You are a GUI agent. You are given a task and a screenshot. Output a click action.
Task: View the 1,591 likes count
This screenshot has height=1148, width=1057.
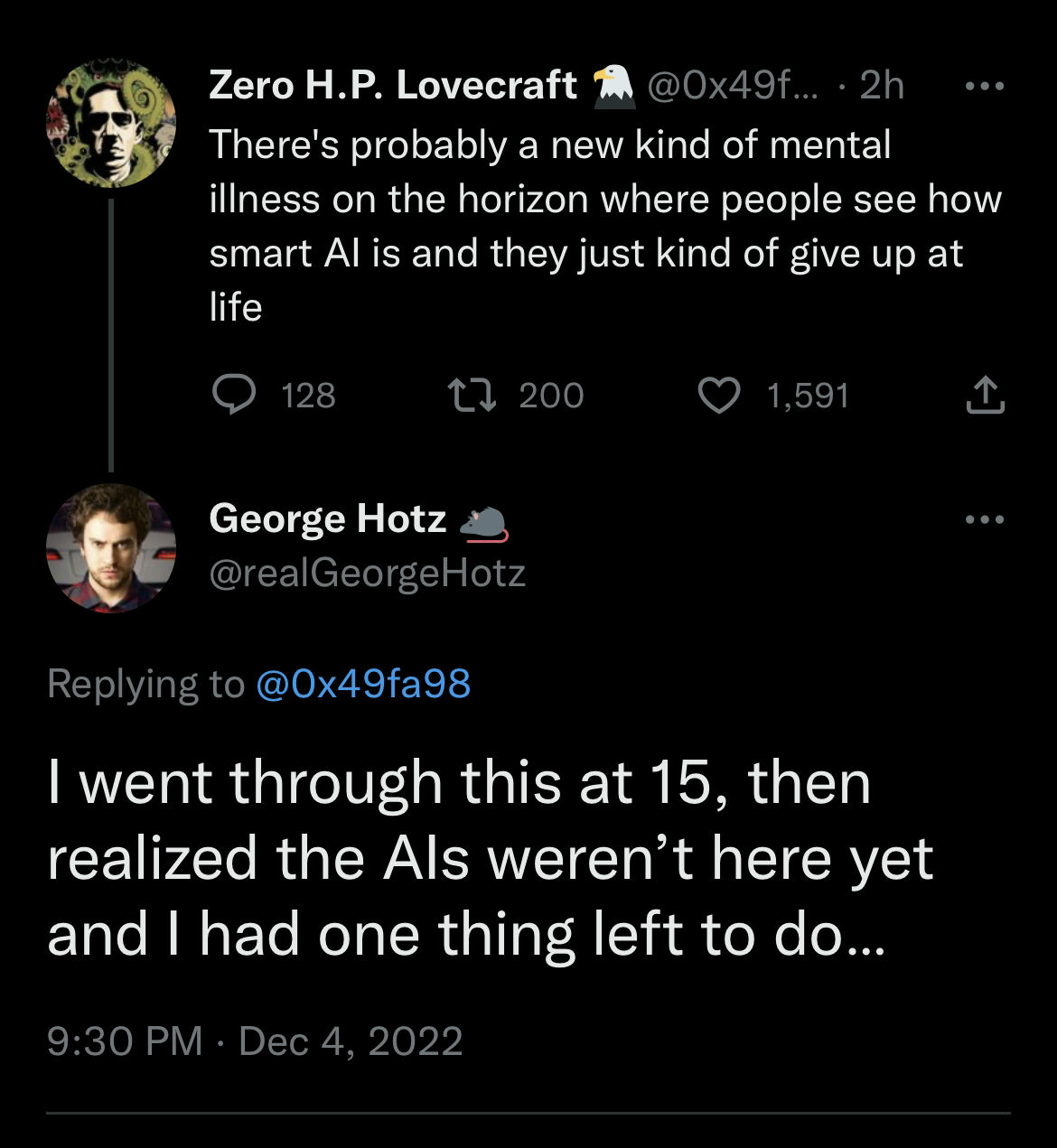[808, 396]
